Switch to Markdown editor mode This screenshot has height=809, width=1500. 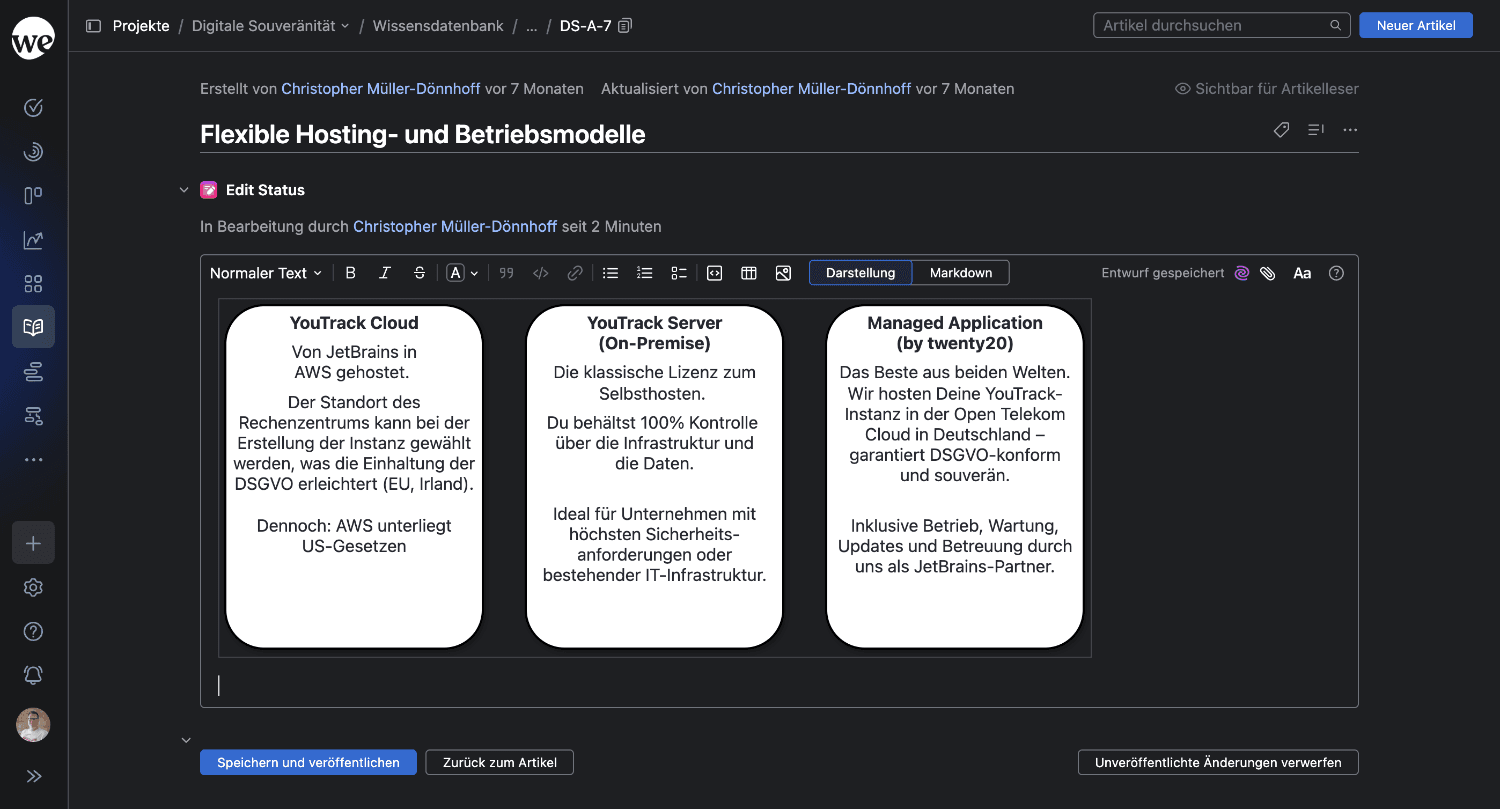click(x=961, y=273)
